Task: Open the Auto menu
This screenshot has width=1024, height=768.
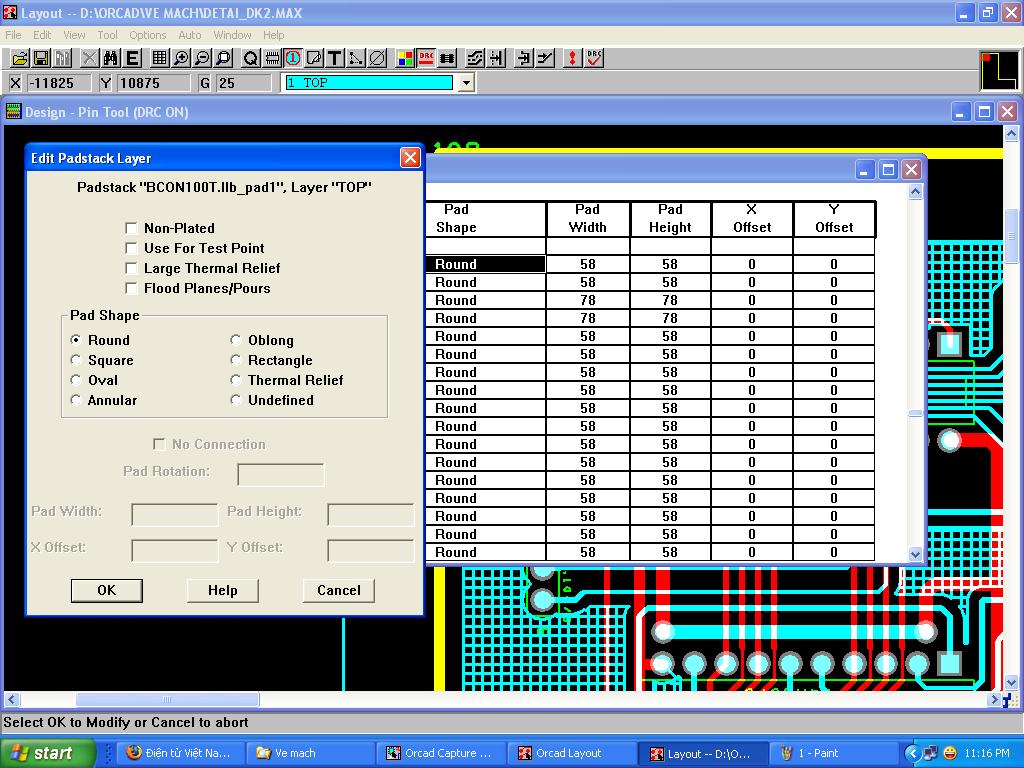Action: (189, 35)
